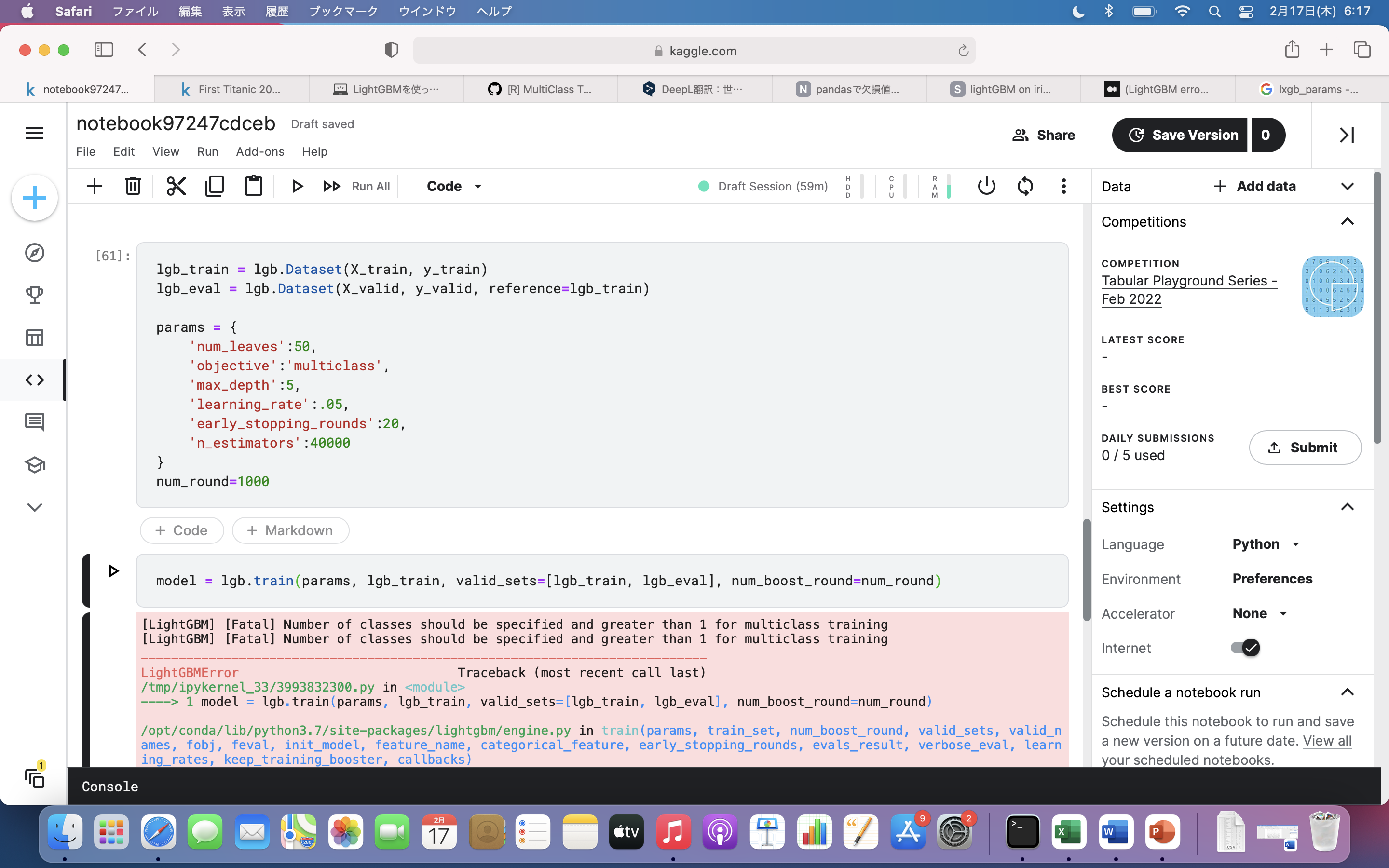Paste cell using clipboard icon

pyautogui.click(x=254, y=186)
